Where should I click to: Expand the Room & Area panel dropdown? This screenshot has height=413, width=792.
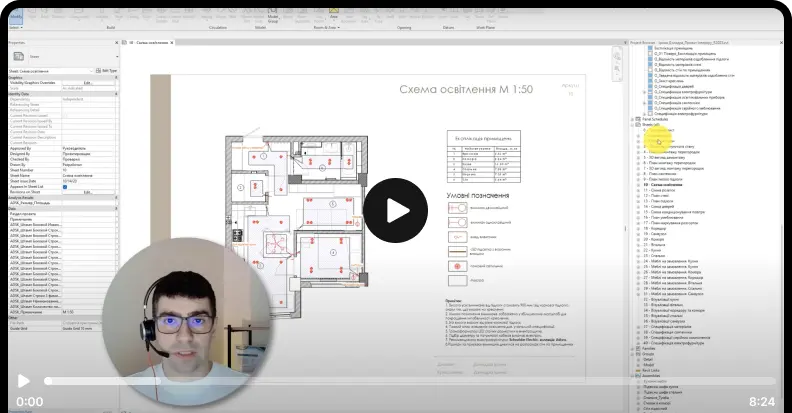pos(327,28)
